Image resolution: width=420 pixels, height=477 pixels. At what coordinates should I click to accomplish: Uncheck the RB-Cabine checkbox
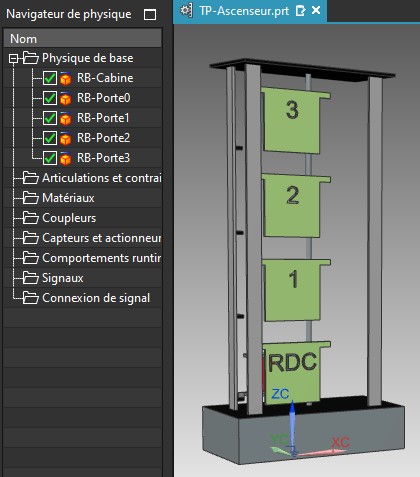[x=50, y=78]
